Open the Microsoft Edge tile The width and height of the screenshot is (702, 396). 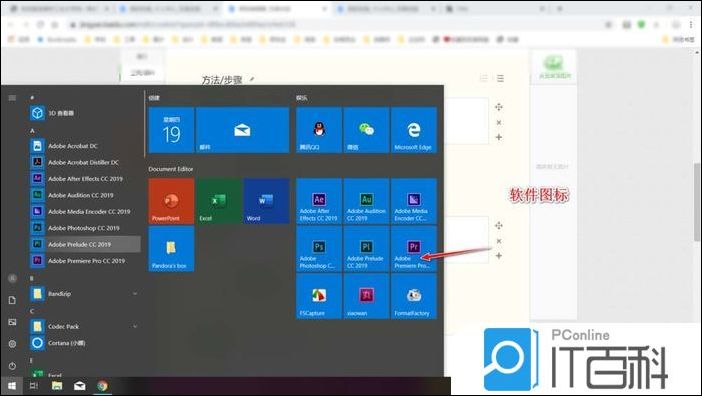tap(414, 130)
